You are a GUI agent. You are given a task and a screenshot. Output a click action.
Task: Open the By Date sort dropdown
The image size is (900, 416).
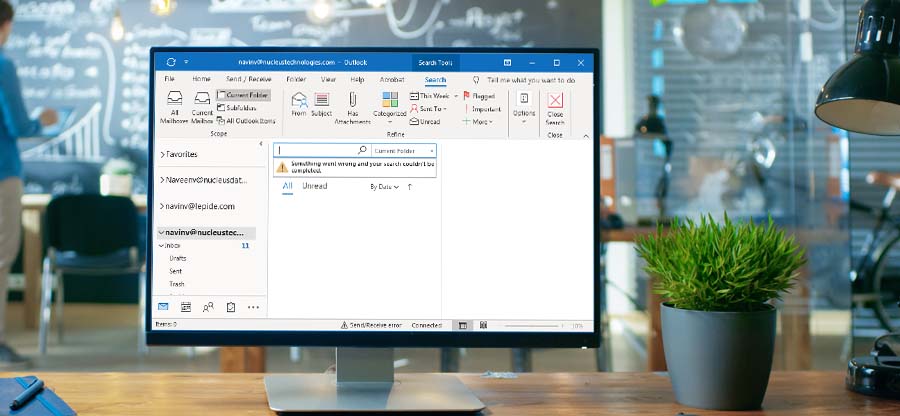[385, 187]
